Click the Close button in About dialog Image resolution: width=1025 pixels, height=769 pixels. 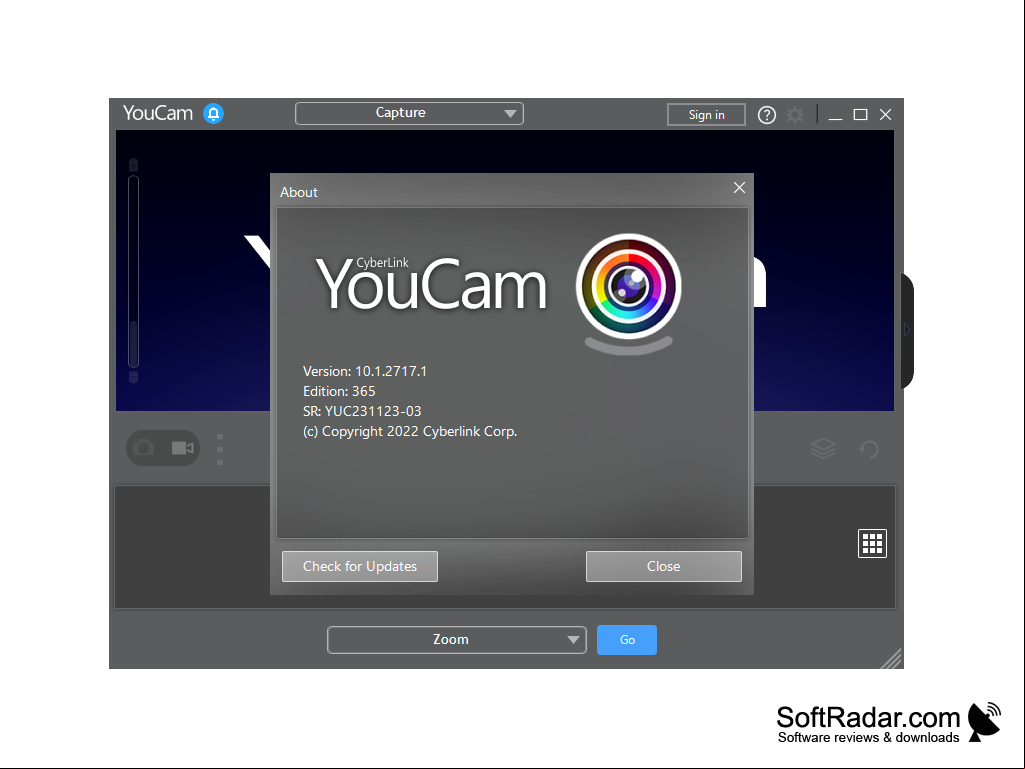pyautogui.click(x=664, y=566)
